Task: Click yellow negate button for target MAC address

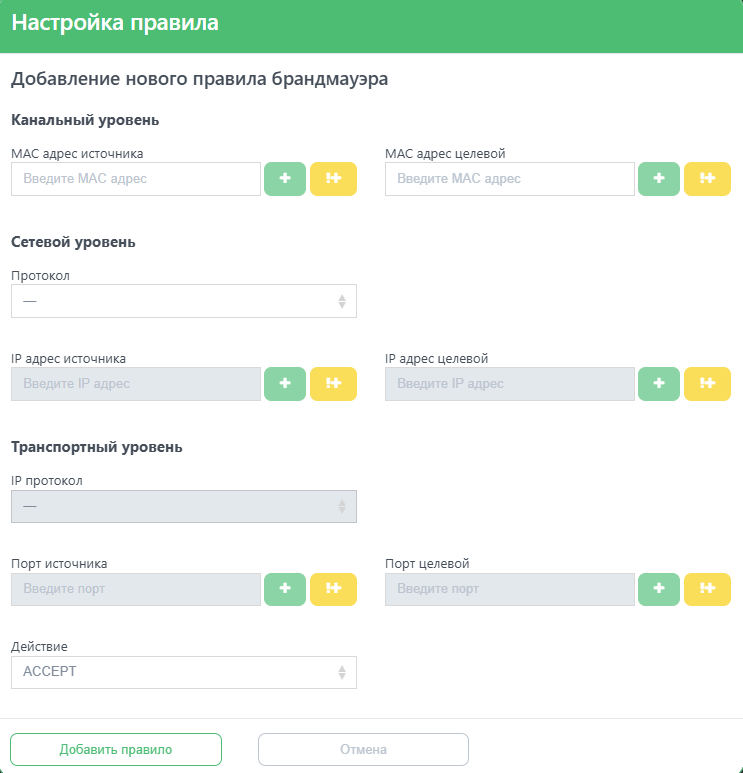Action: click(707, 179)
